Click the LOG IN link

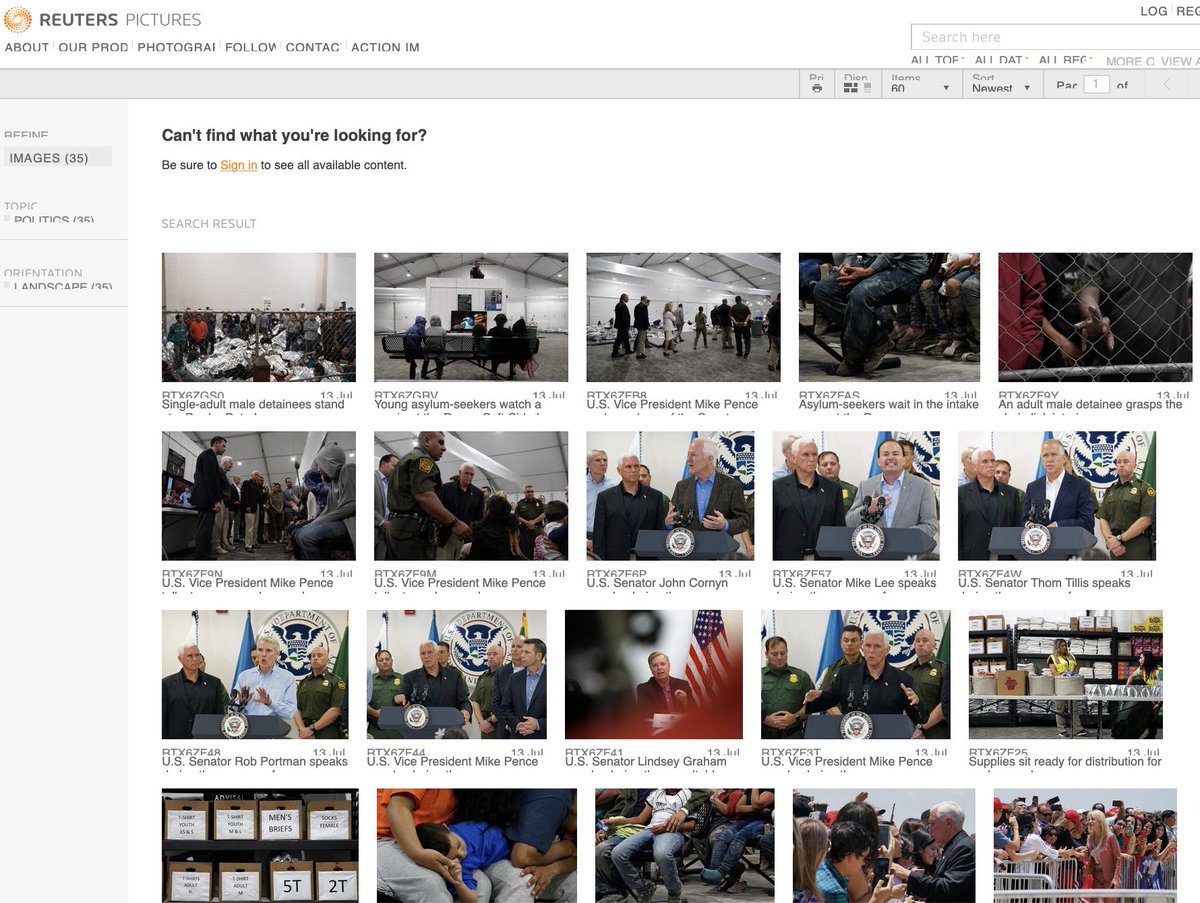click(x=1154, y=11)
